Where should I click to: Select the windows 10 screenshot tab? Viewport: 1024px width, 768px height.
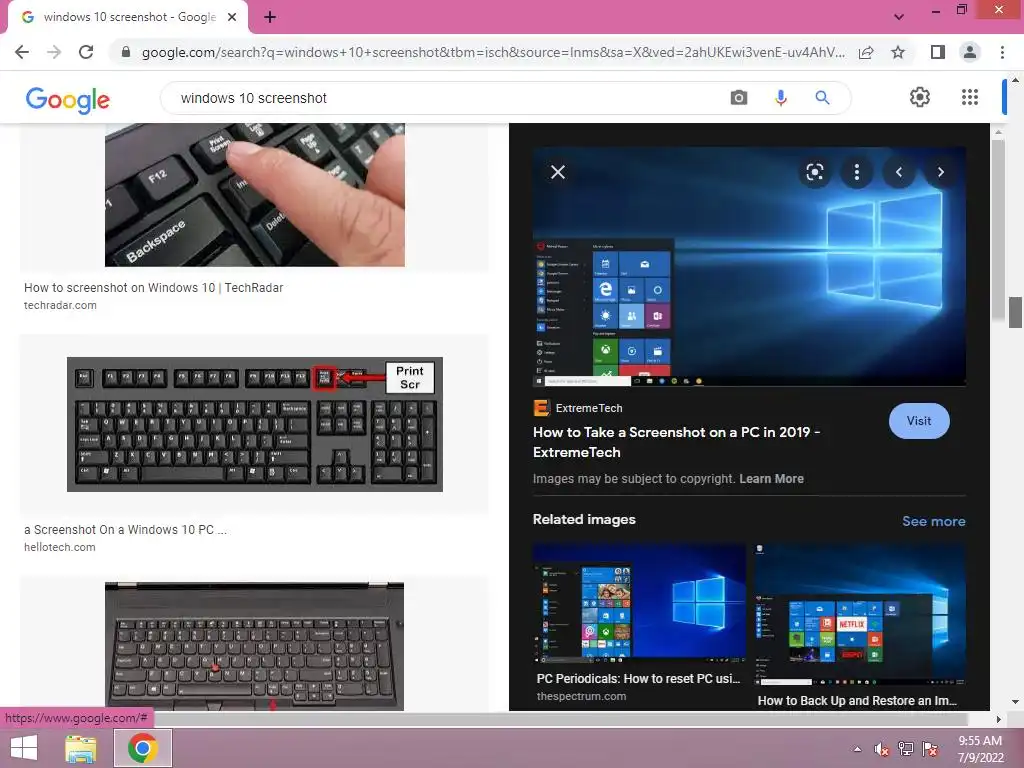point(128,18)
